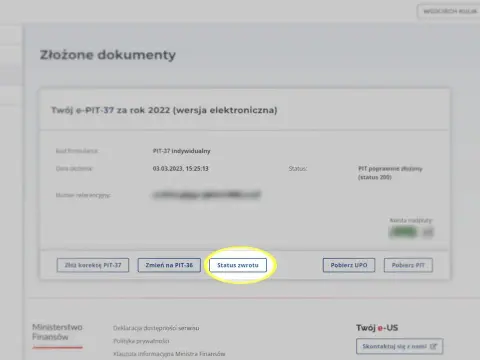The width and height of the screenshot is (480, 360).
Task: Click Złóż korektę PIT-37 button
Action: [x=93, y=265]
